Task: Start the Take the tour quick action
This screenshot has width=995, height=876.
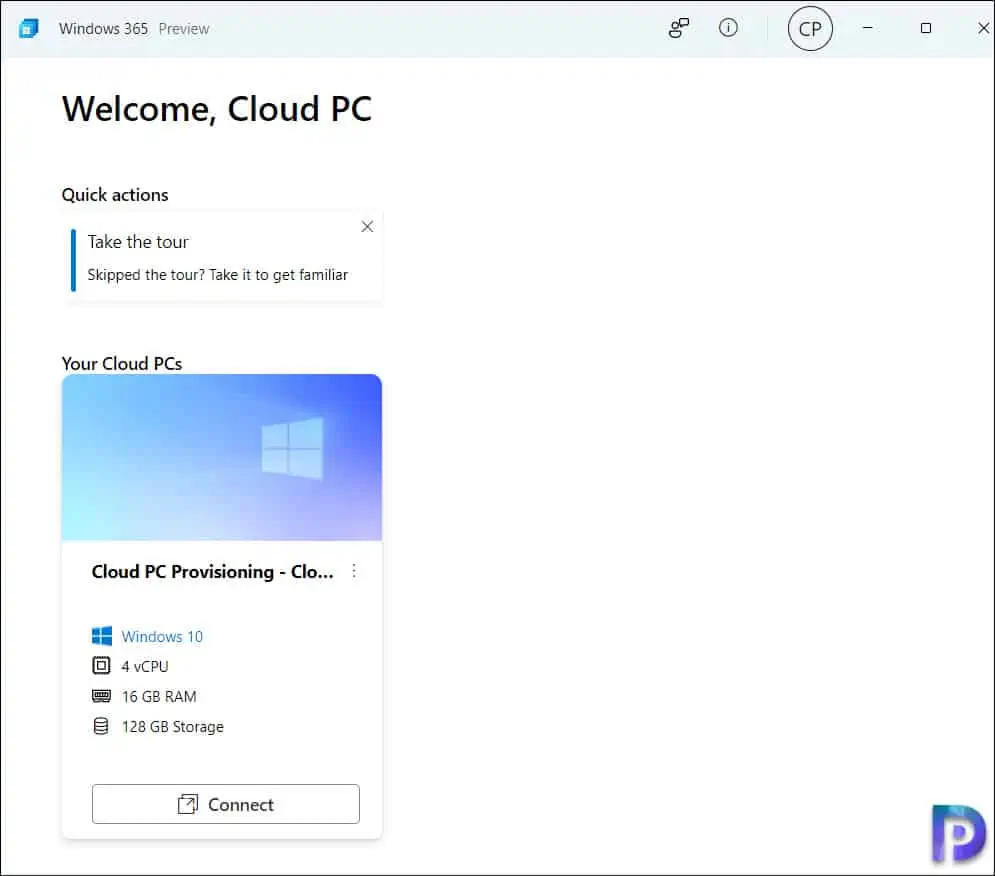Action: click(223, 258)
